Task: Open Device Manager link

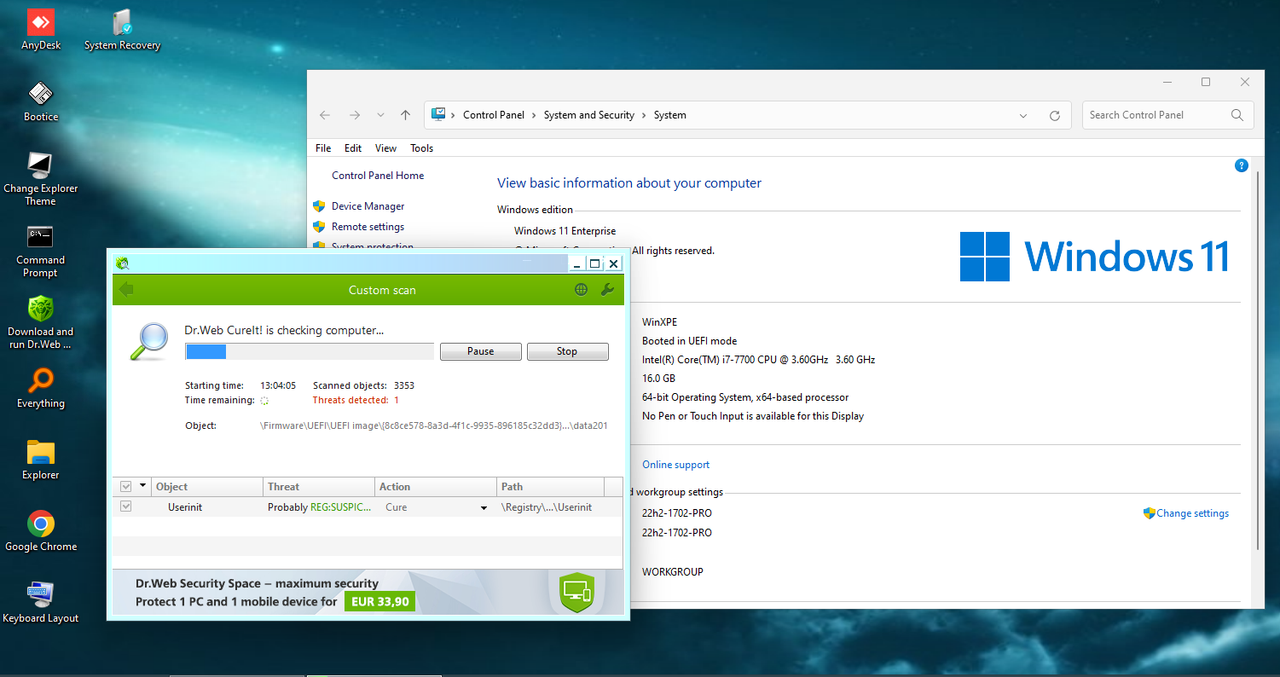Action: click(x=368, y=206)
